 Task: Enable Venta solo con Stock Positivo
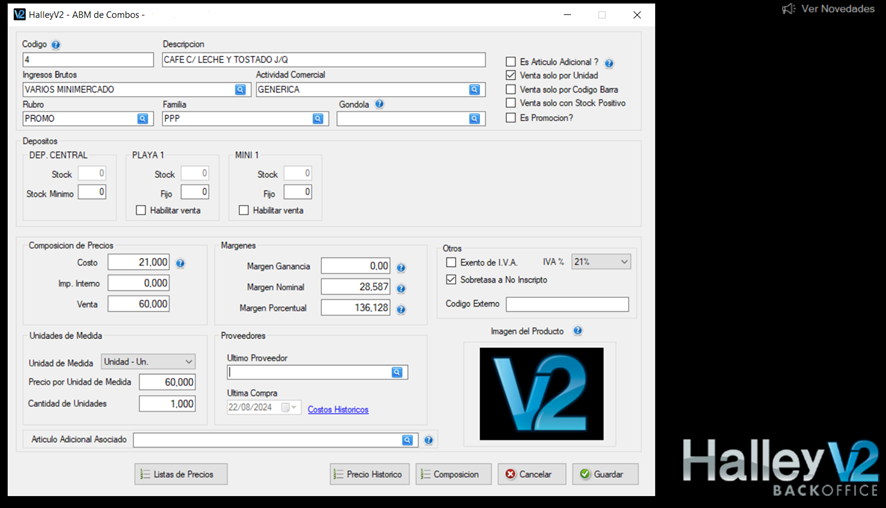[x=511, y=103]
